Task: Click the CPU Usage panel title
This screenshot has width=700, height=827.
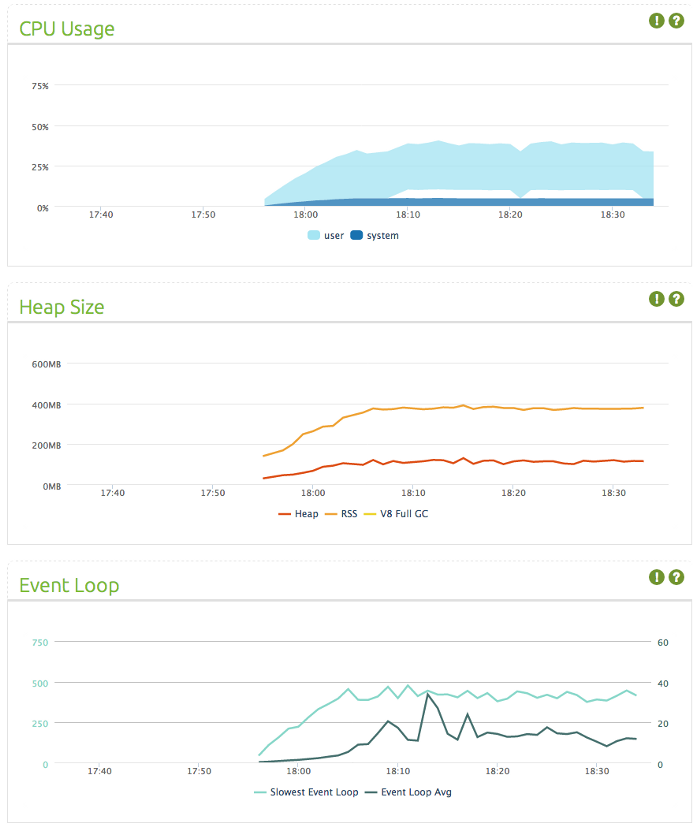Action: coord(66,28)
